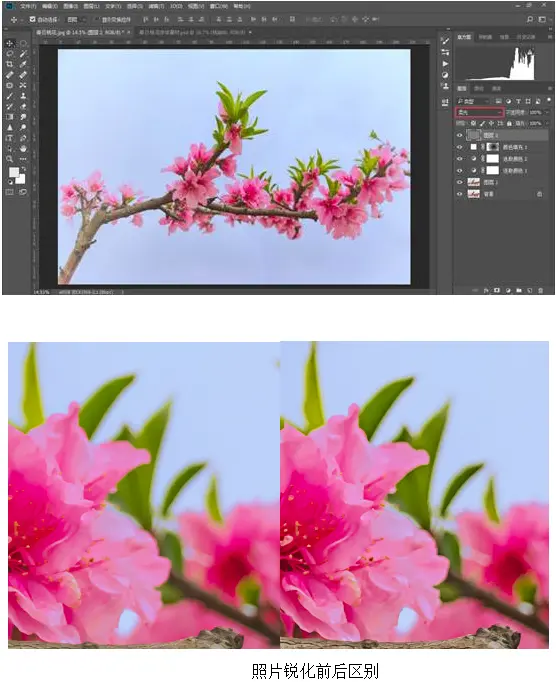Viewport: 558px width, 682px height.
Task: Open the workspace switcher dropdown
Action: click(543, 20)
